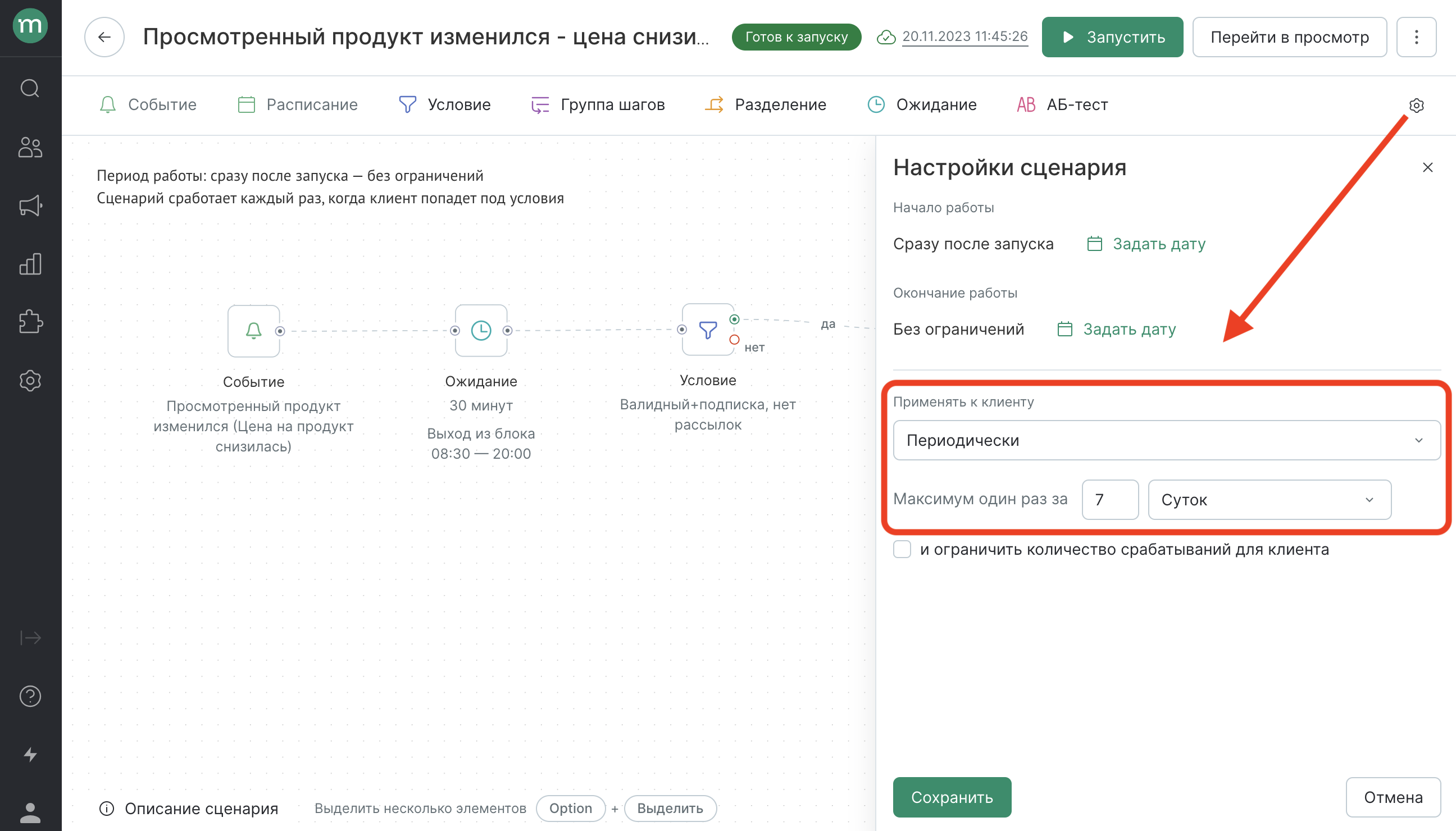
Task: Select the Waiting clock node on the canvas
Action: click(x=481, y=331)
